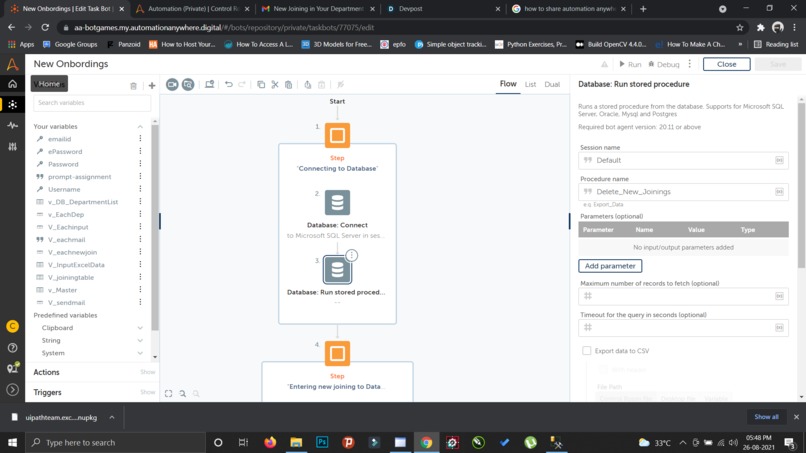The width and height of the screenshot is (806, 453).
Task: Click the zoom in magnifier icon on canvas
Action: (x=182, y=393)
